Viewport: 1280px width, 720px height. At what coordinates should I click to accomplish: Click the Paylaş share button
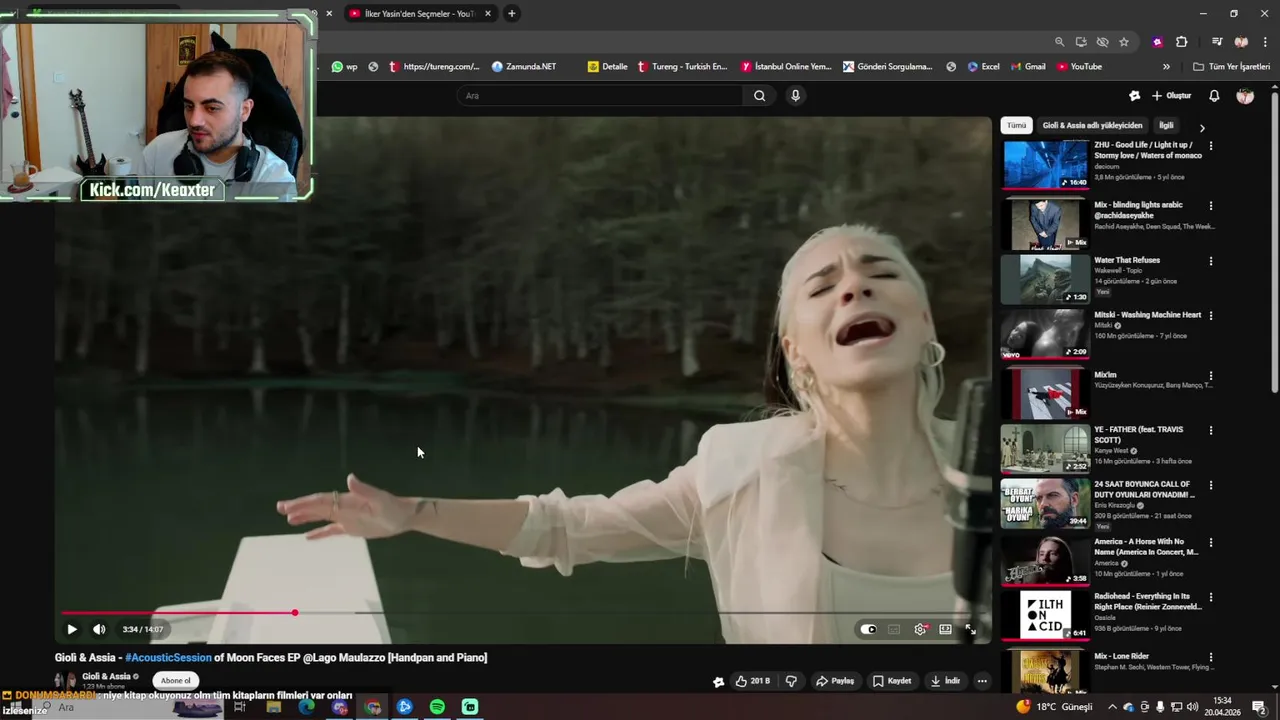835,681
